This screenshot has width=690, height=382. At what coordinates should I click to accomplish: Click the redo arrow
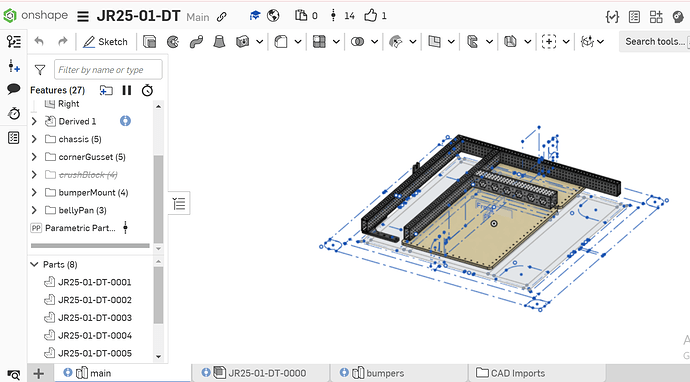pos(62,41)
